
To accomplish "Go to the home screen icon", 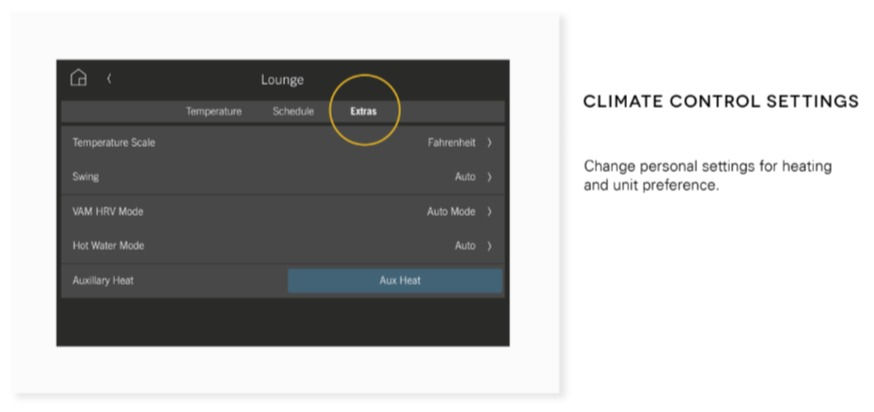I will pyautogui.click(x=79, y=77).
